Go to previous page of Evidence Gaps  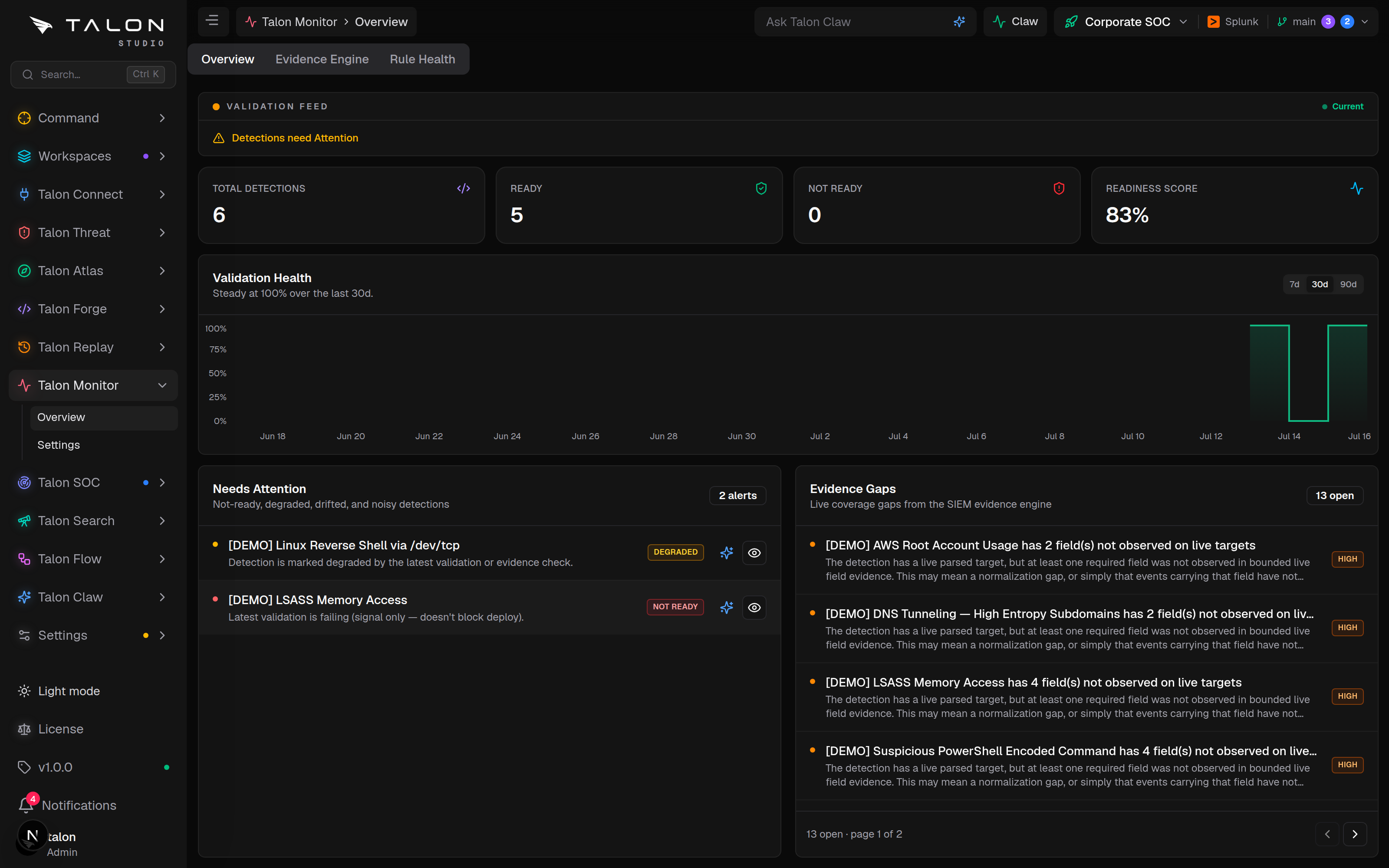[1327, 834]
